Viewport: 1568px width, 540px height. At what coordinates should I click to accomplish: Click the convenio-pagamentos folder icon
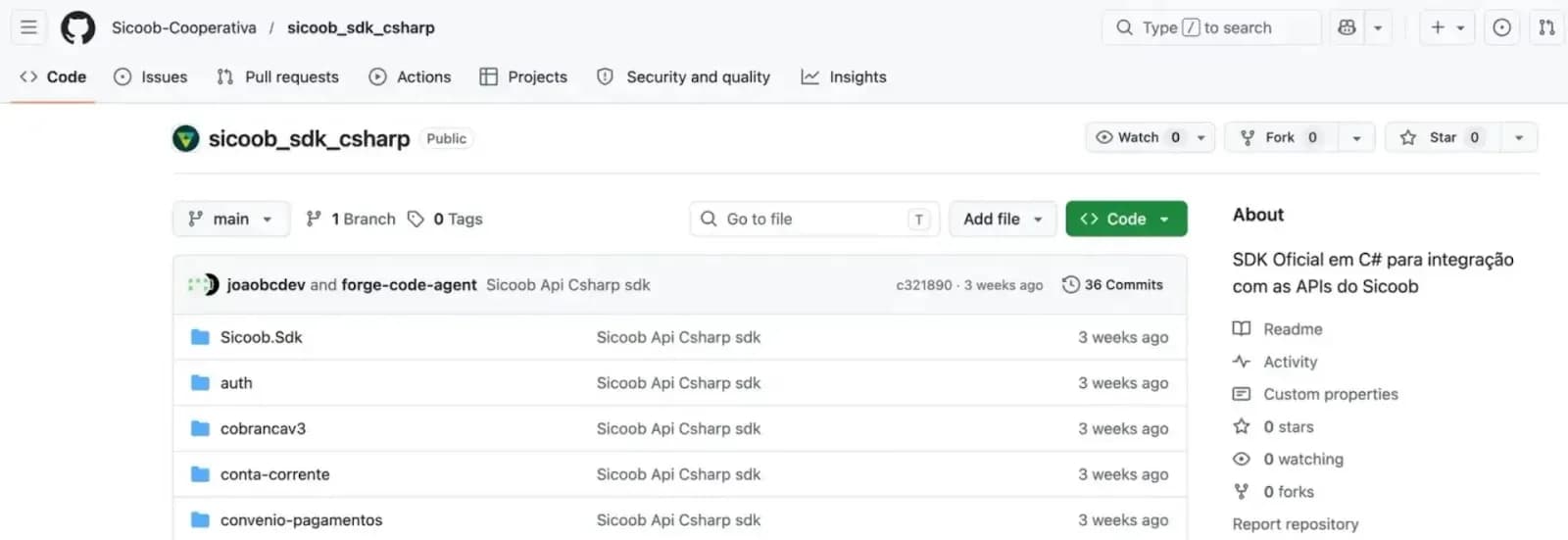200,520
